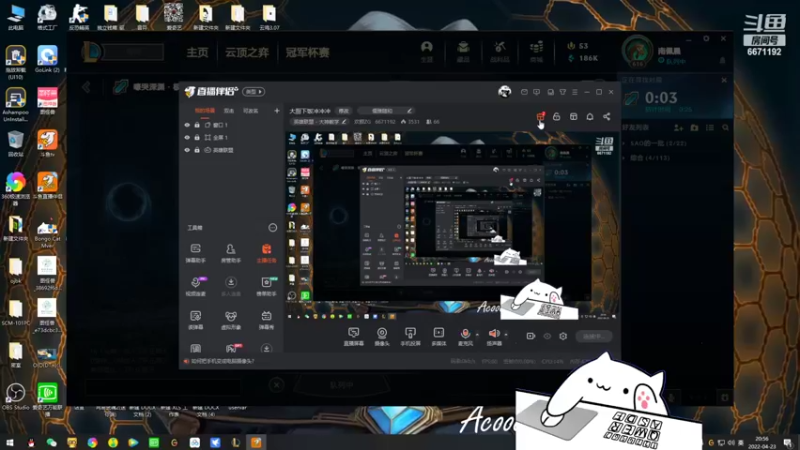Image resolution: width=800 pixels, height=450 pixels.
Task: Open 主页 tab in League client
Action: (x=197, y=52)
